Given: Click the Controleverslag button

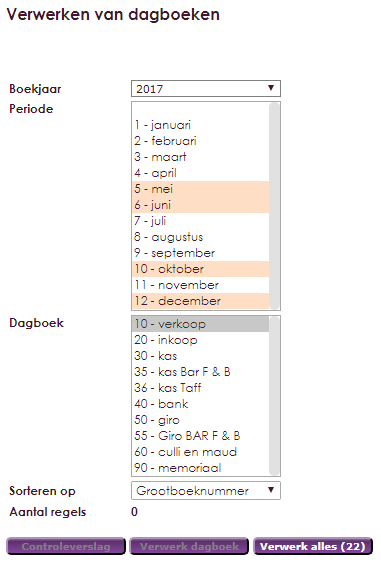Looking at the screenshot, I should coord(66,546).
